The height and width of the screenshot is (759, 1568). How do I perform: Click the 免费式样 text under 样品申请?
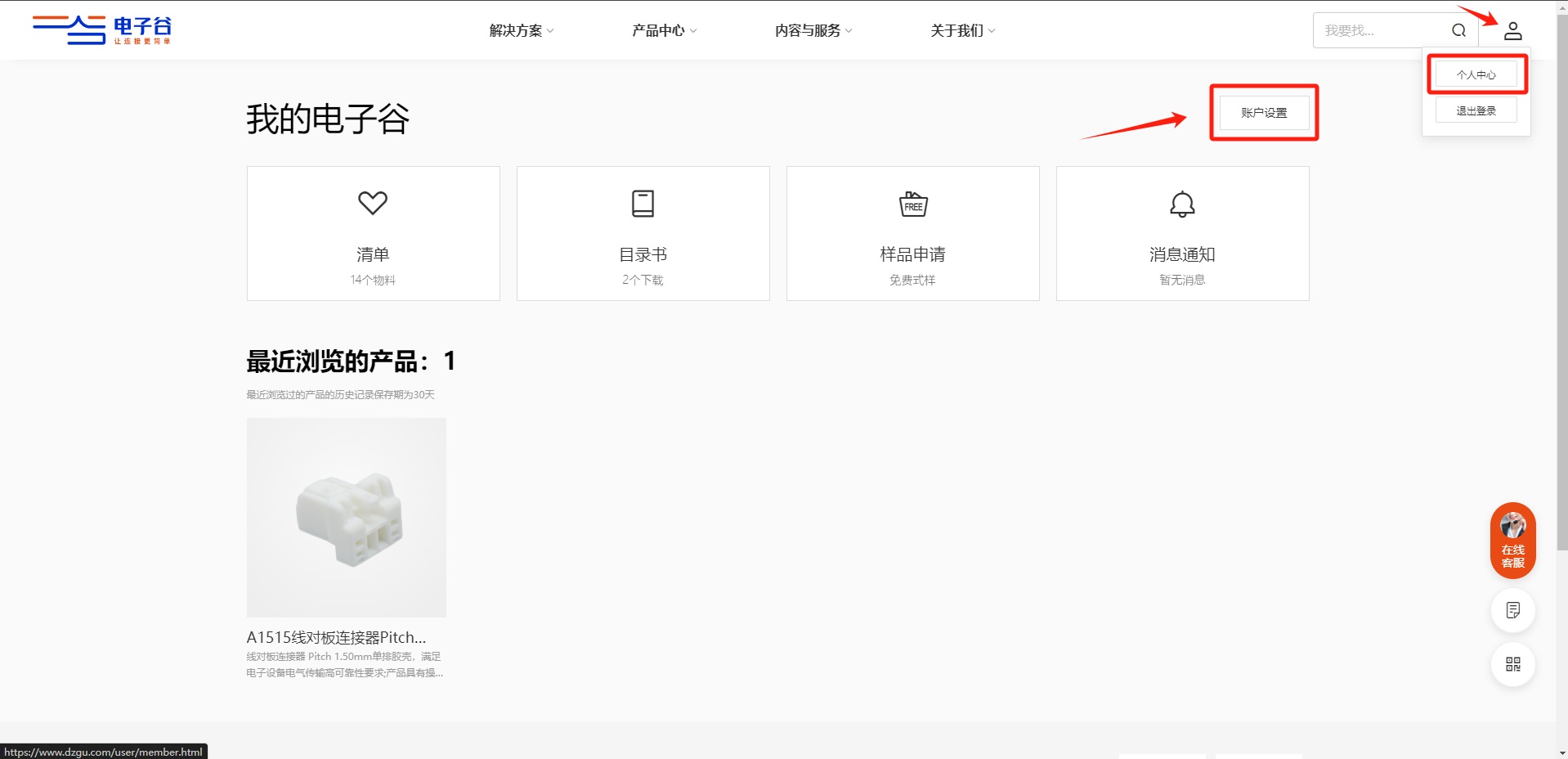coord(912,280)
